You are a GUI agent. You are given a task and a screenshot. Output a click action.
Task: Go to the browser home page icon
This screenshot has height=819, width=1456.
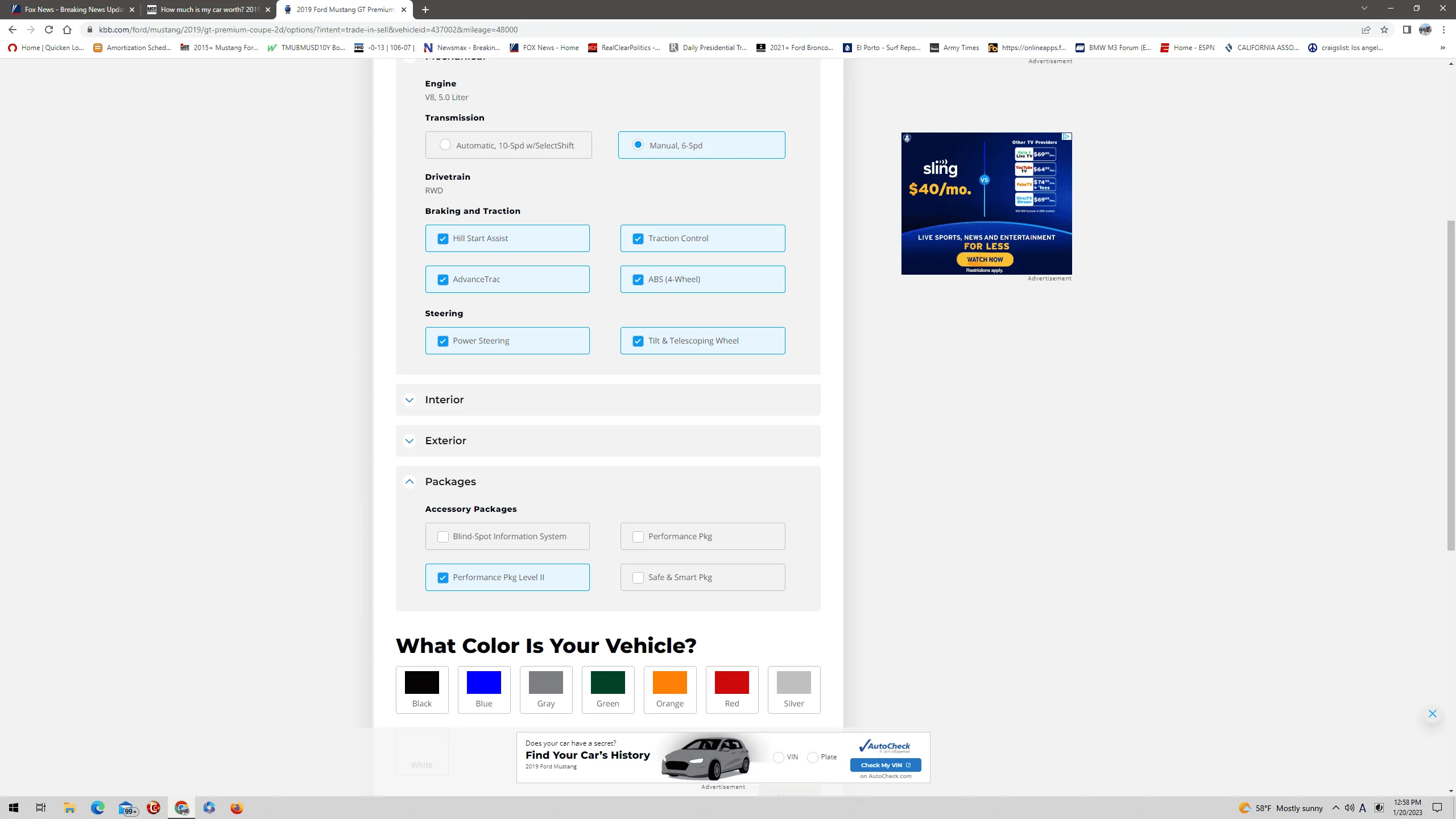(67, 30)
